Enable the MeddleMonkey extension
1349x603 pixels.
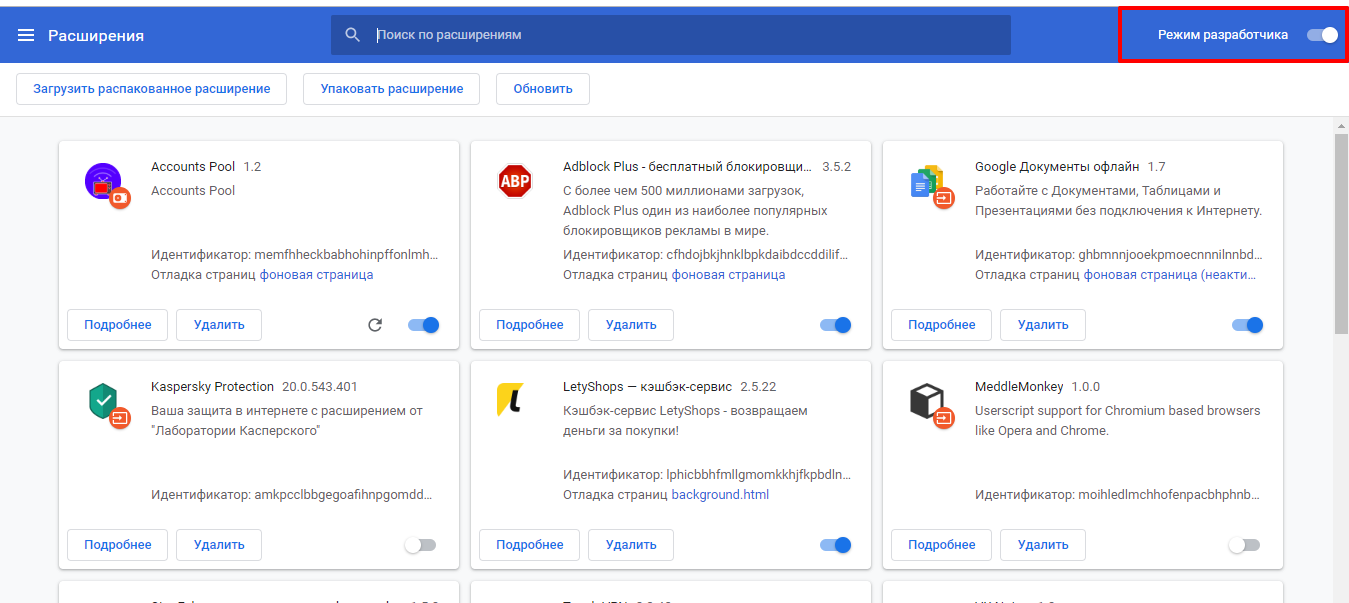click(1244, 545)
